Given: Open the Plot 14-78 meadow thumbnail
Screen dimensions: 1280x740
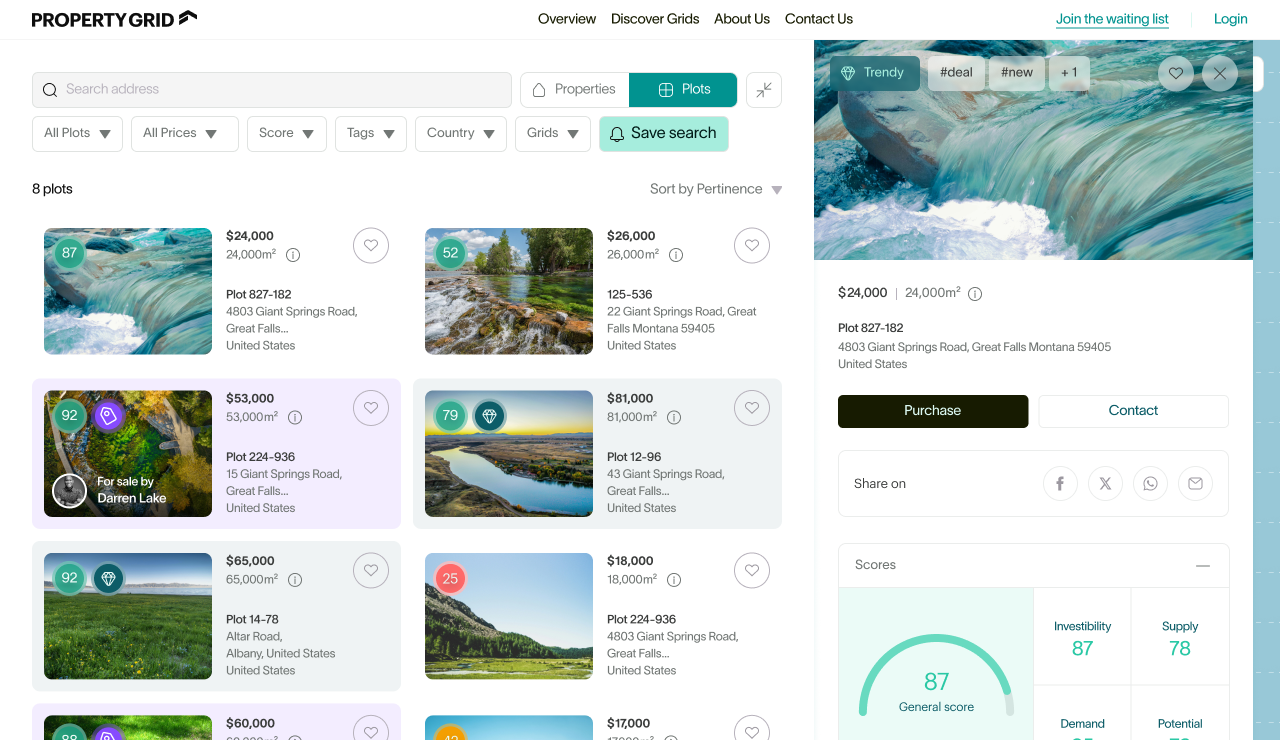Looking at the screenshot, I should tap(128, 616).
